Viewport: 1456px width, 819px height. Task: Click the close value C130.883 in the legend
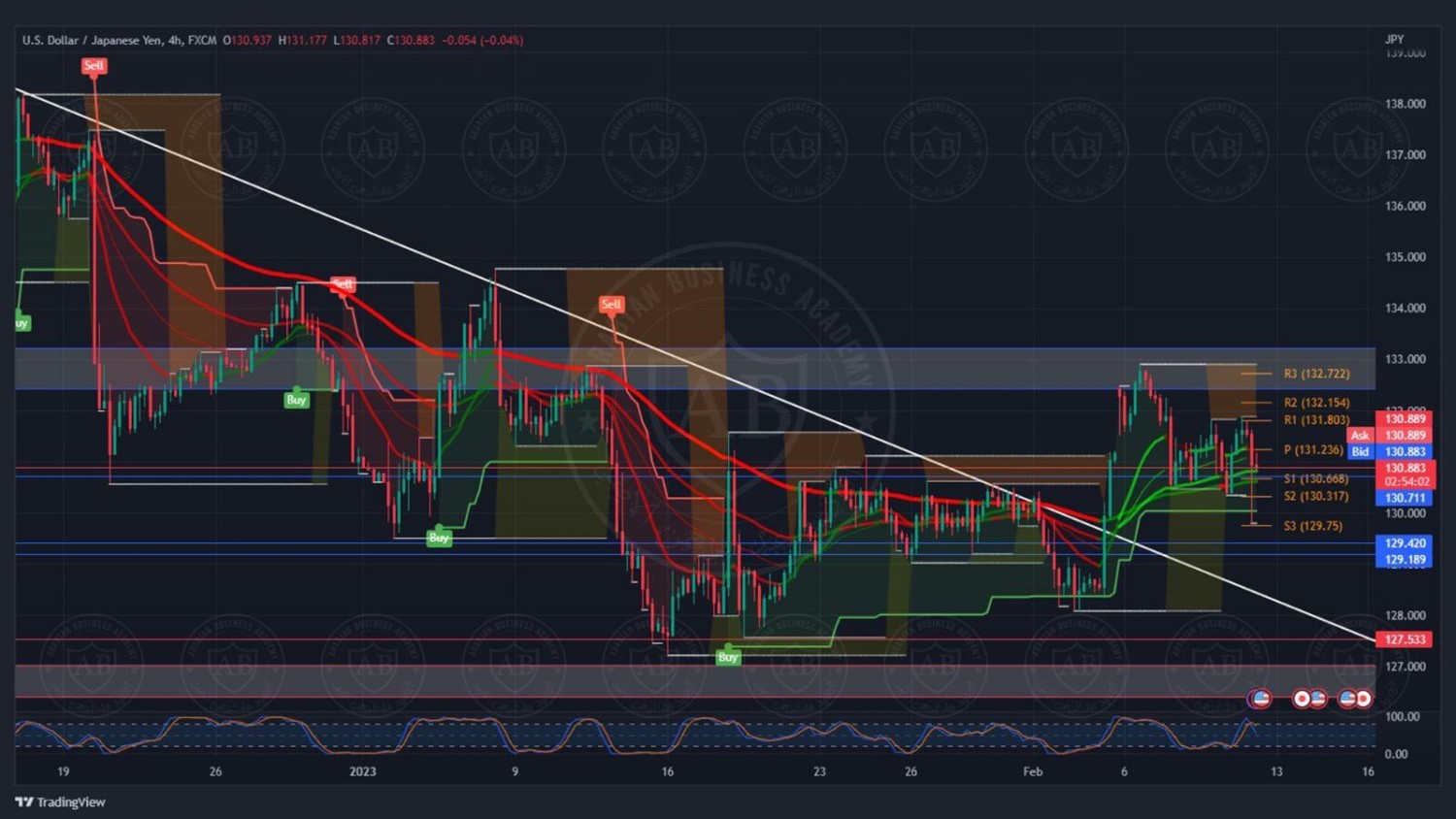click(411, 41)
